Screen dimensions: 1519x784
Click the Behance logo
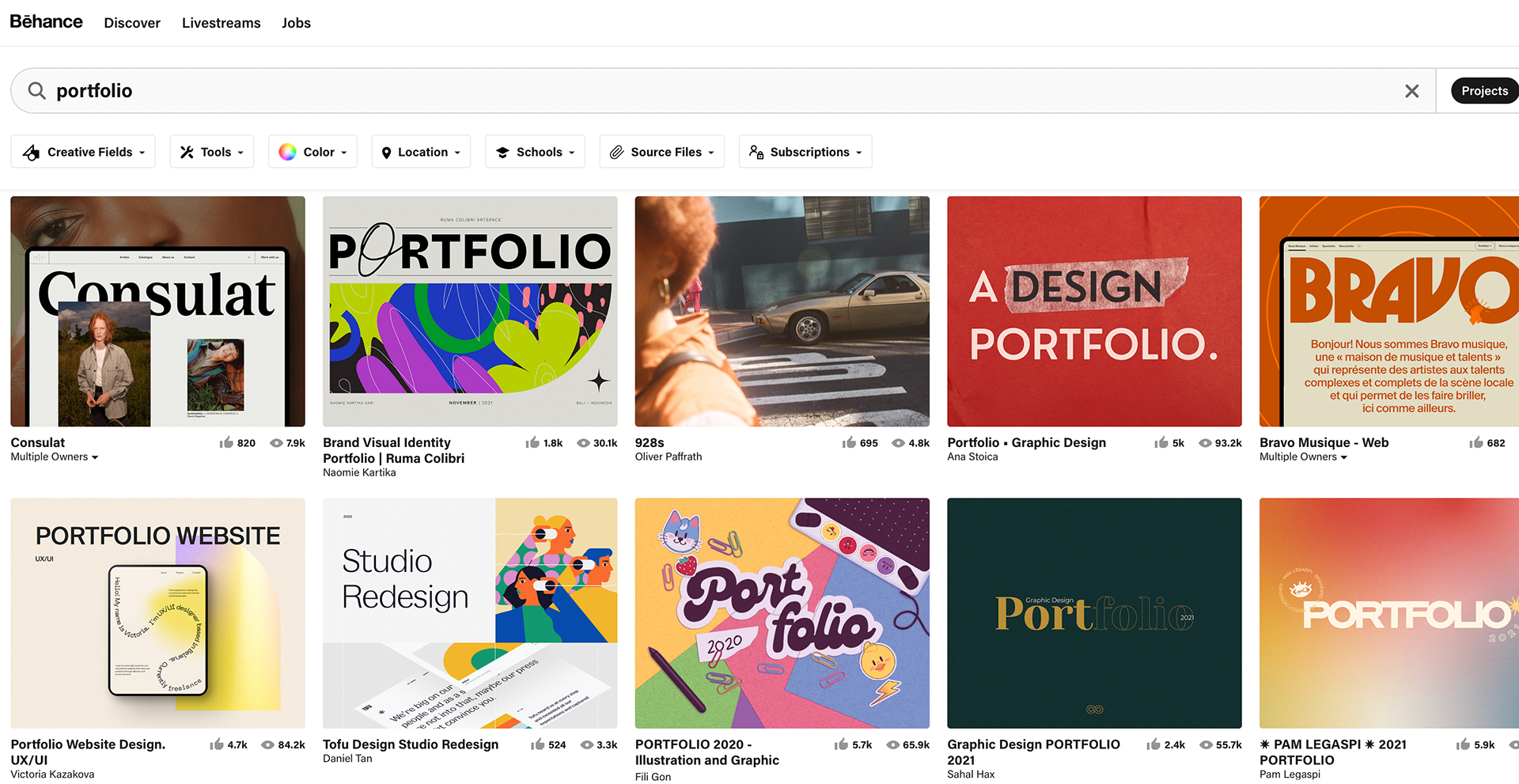pyautogui.click(x=46, y=21)
